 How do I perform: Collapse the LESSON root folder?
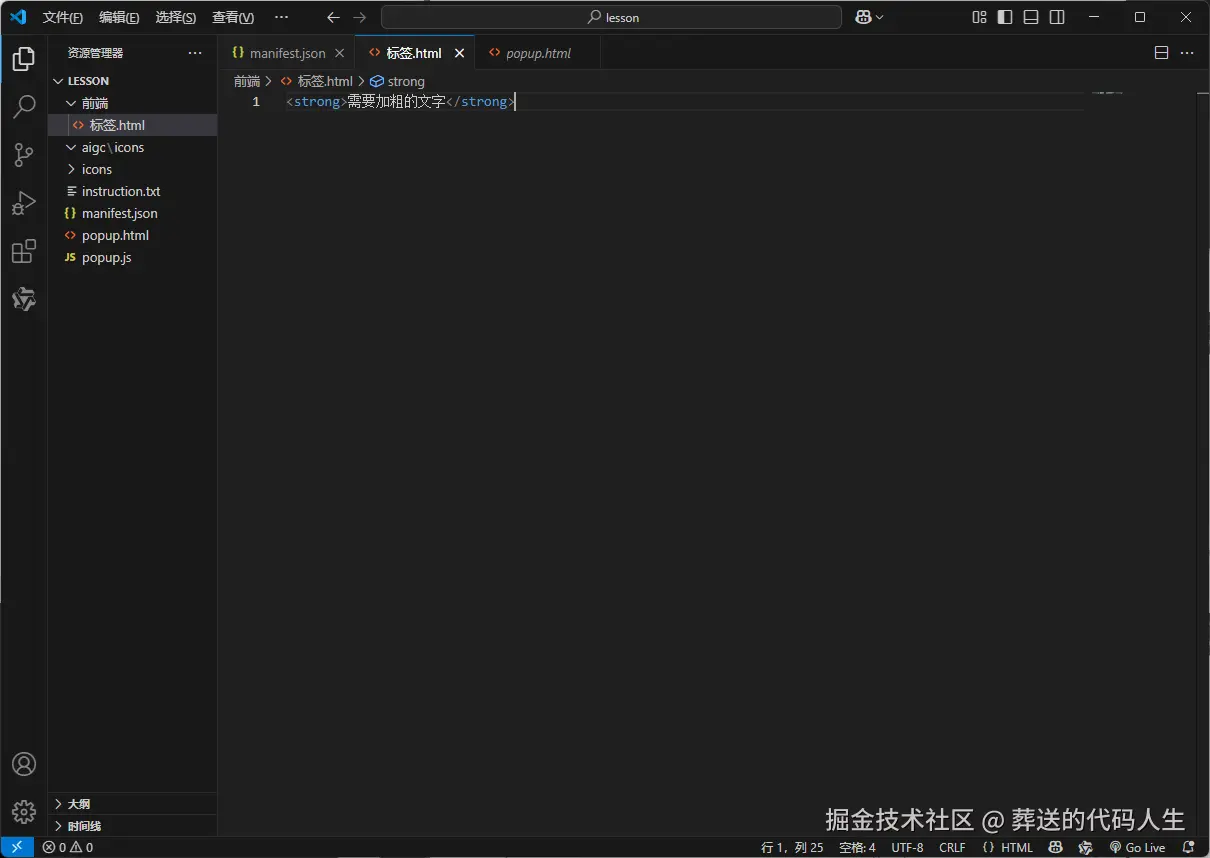(58, 81)
